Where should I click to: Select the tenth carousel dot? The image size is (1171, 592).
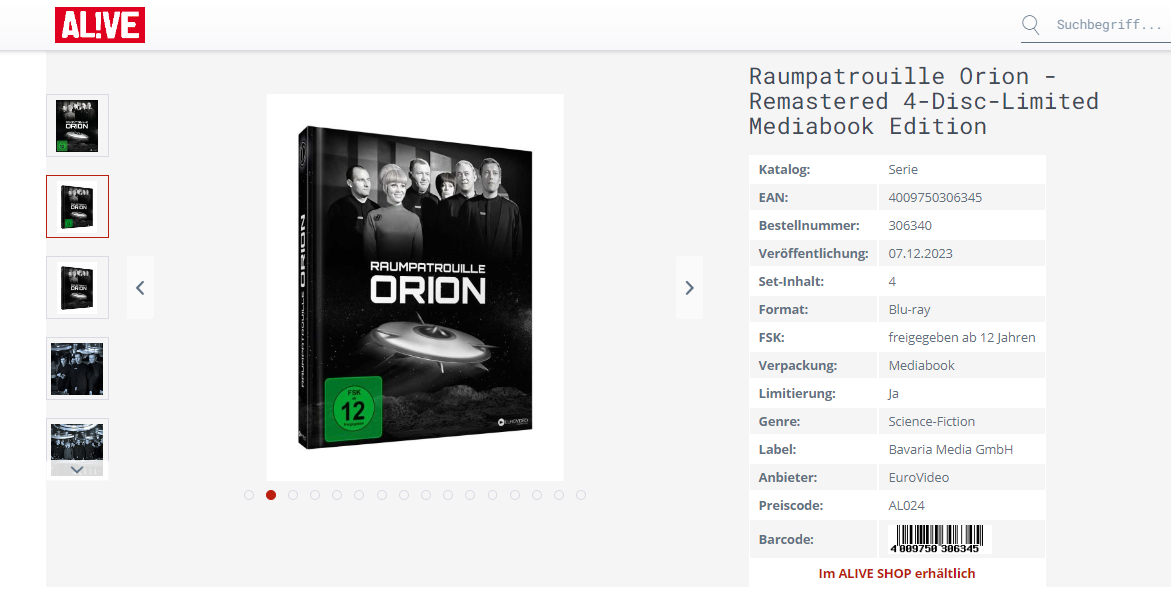tap(448, 495)
